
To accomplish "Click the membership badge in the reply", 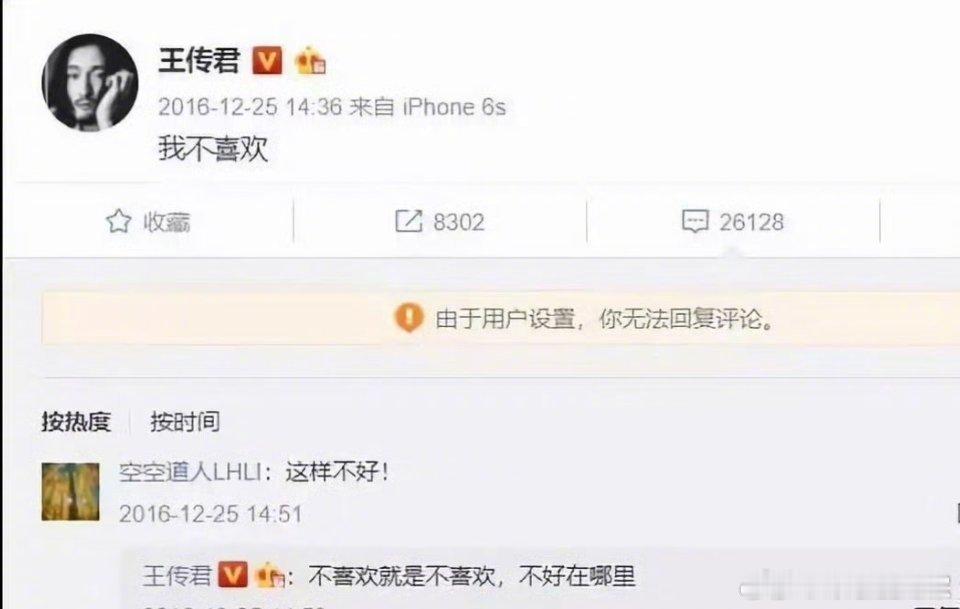I will click(x=270, y=576).
